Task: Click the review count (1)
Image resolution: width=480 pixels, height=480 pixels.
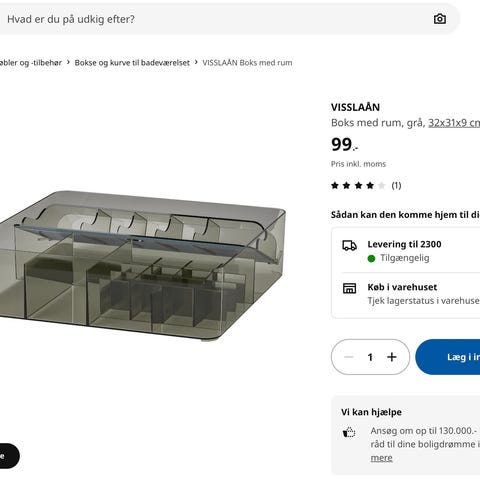Action: pos(396,186)
